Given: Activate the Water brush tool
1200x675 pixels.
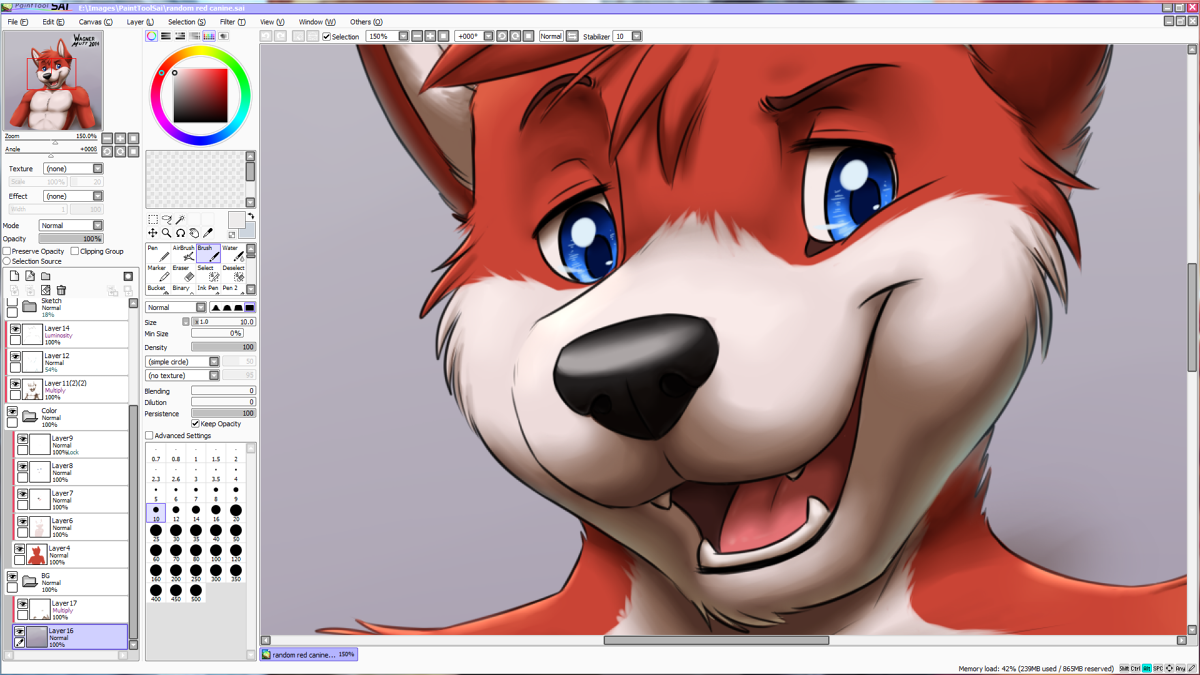Looking at the screenshot, I should (232, 253).
